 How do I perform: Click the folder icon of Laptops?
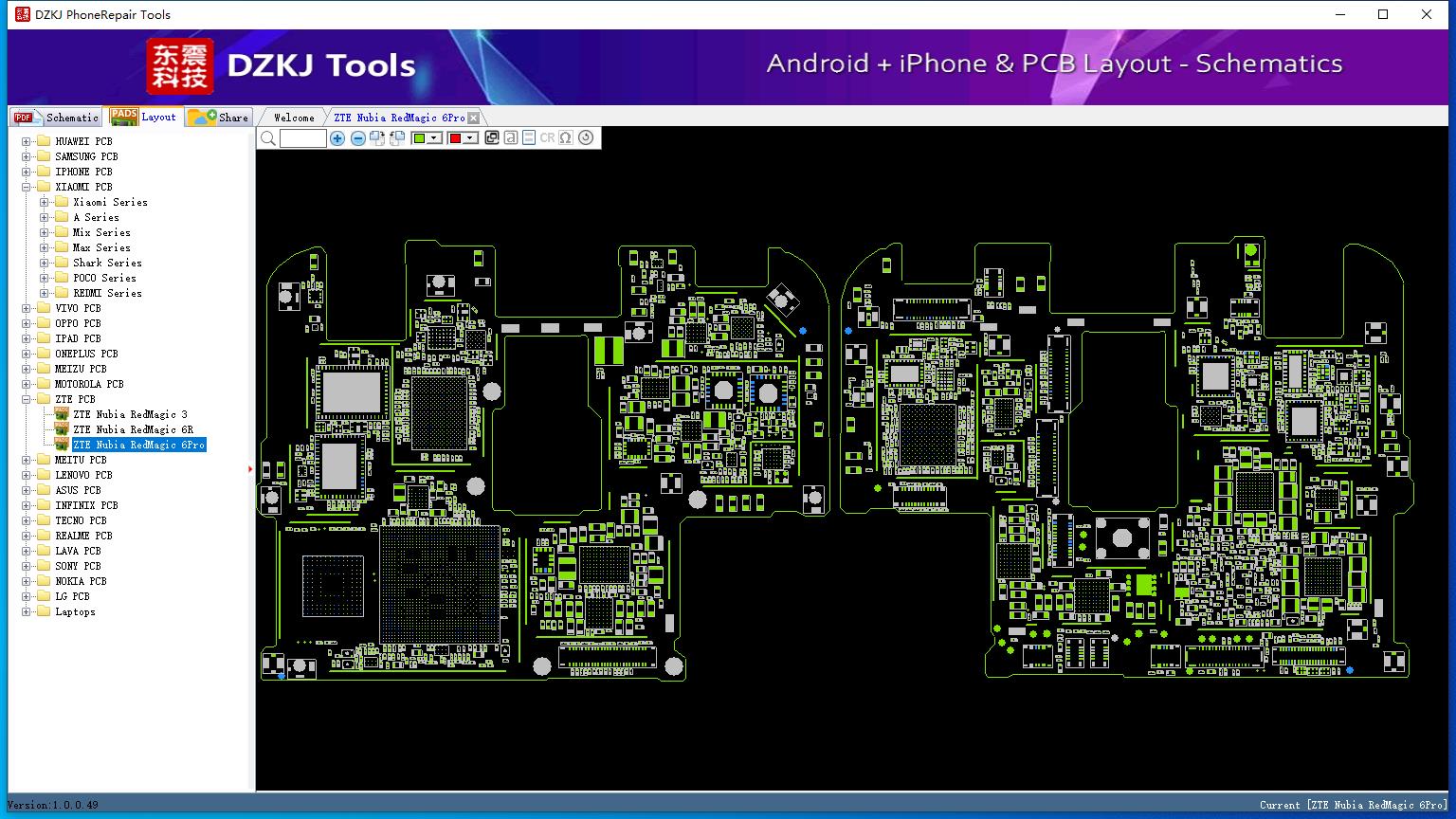[43, 611]
